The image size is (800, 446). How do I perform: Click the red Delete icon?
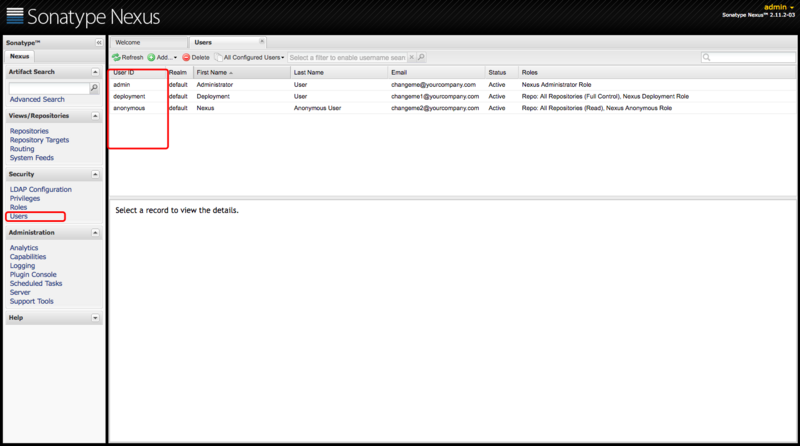click(186, 58)
